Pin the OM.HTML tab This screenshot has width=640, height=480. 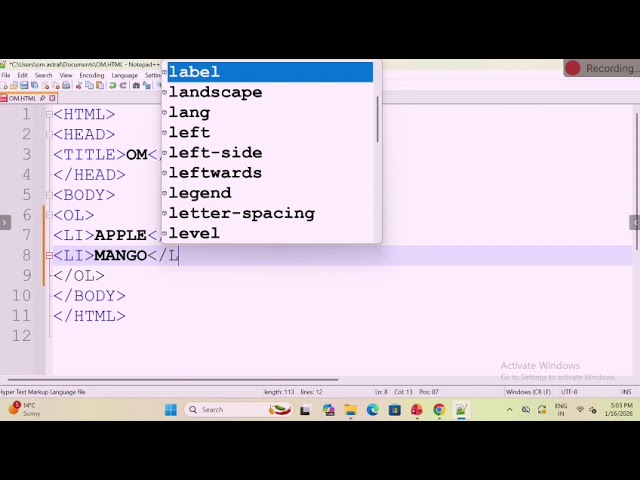pyautogui.click(x=42, y=98)
